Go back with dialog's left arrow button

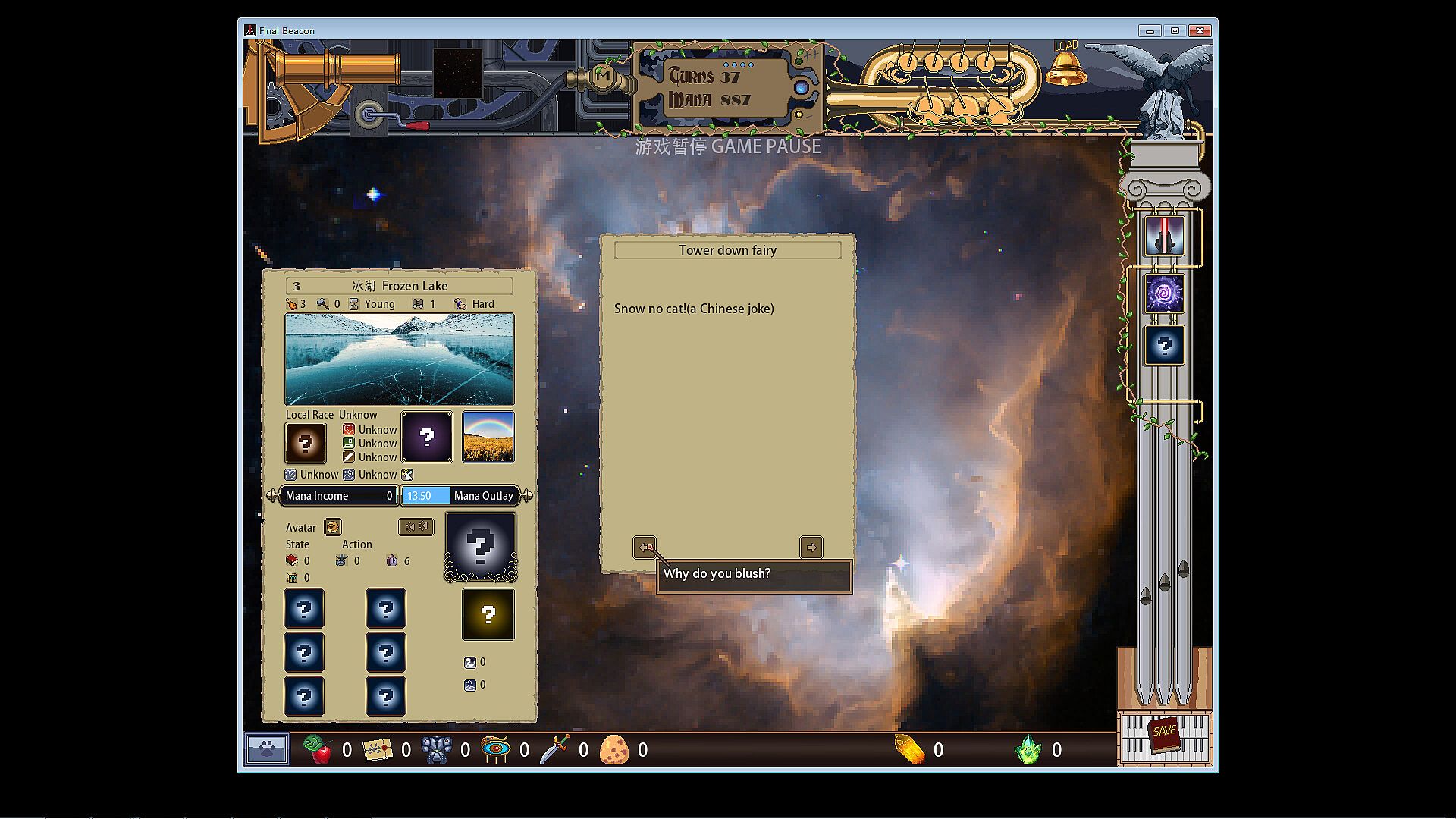[x=645, y=547]
